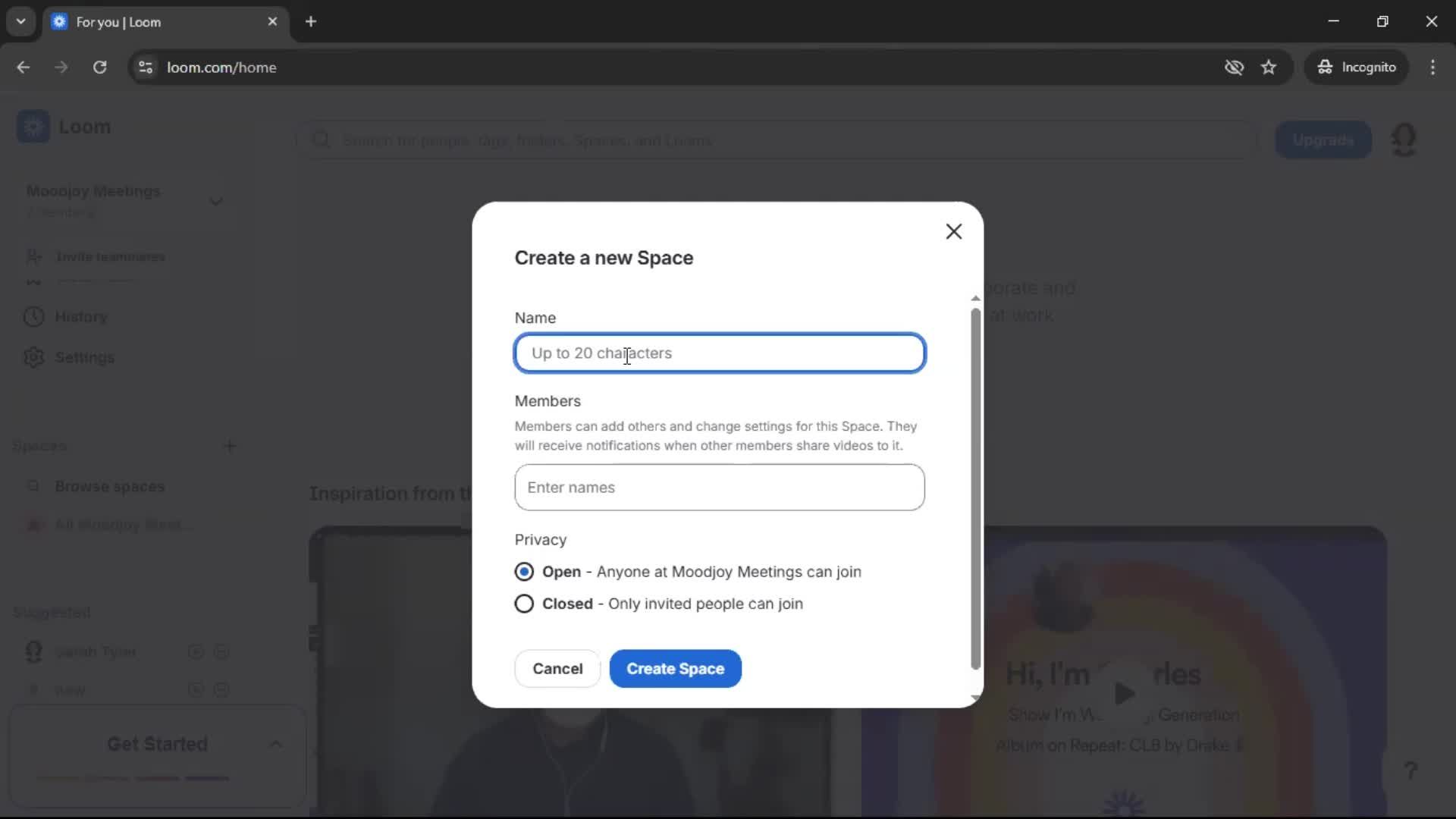This screenshot has height=819, width=1456.
Task: Collapse the Get Started panel
Action: (x=275, y=744)
